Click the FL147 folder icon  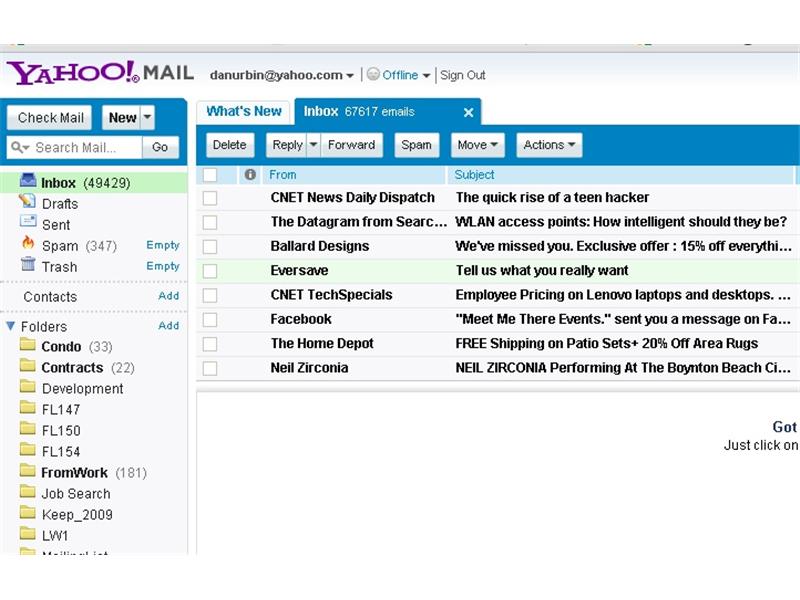pyautogui.click(x=28, y=408)
